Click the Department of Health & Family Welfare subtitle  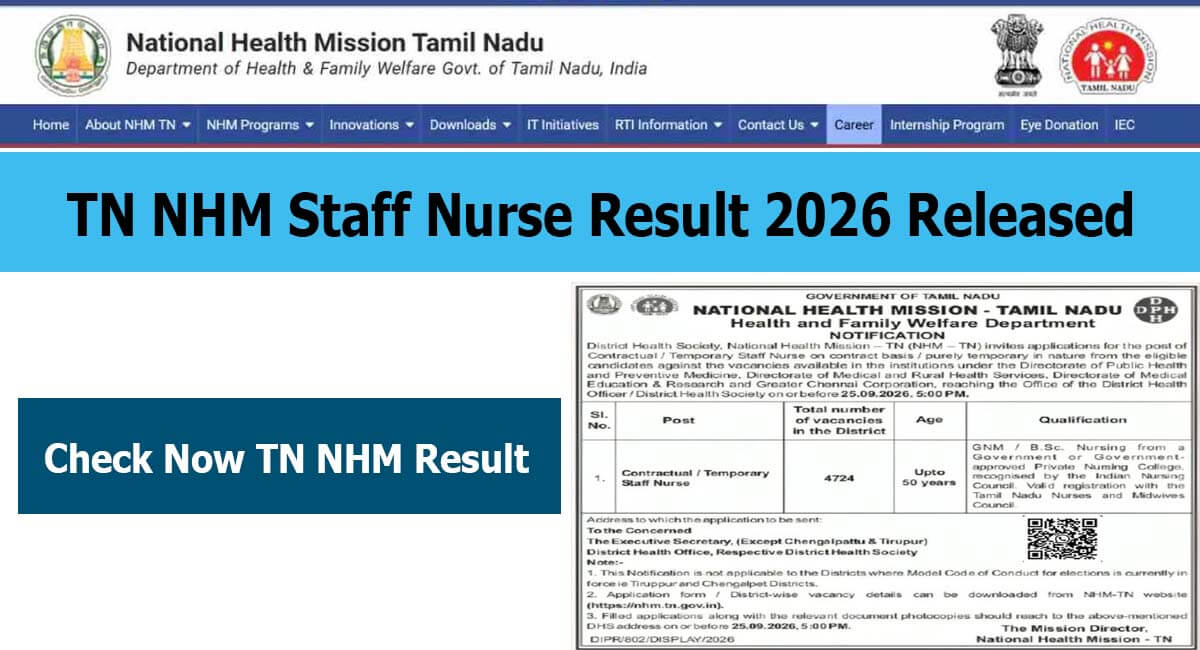[x=386, y=69]
